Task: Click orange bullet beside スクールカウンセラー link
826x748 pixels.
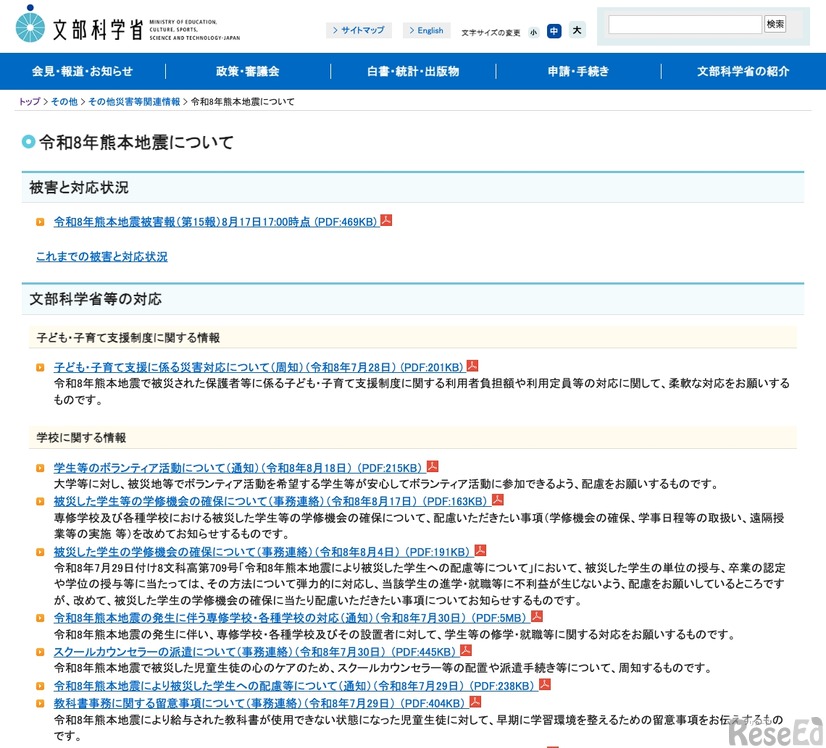Action: click(40, 652)
